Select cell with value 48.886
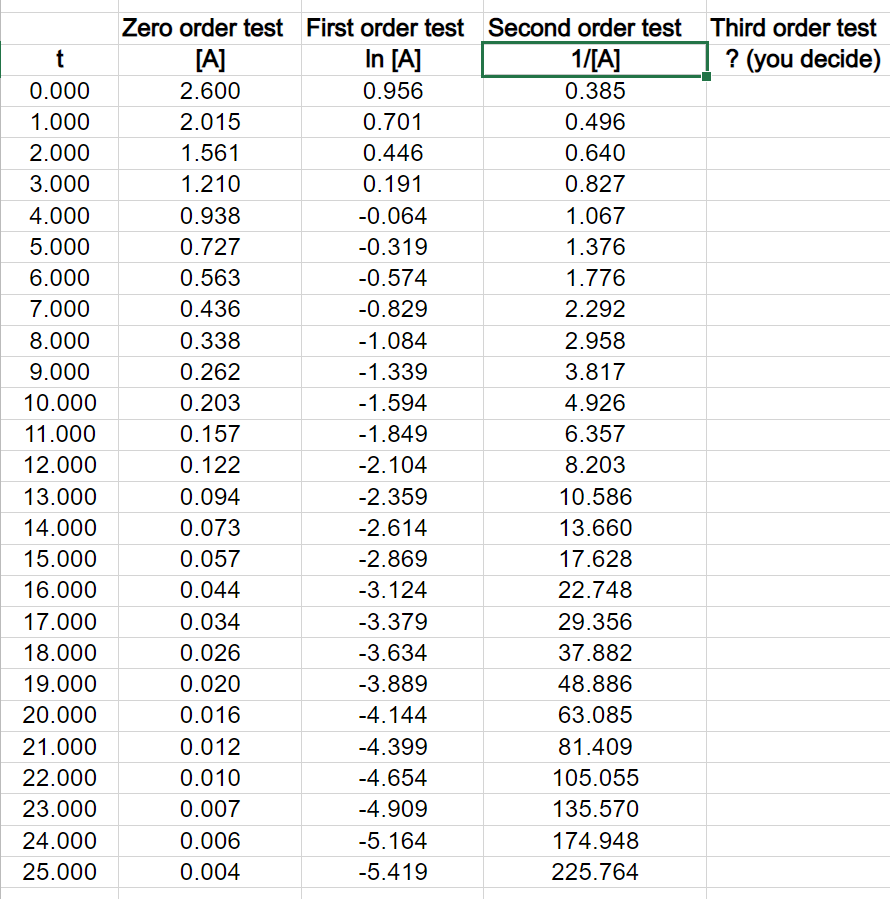 [x=595, y=684]
